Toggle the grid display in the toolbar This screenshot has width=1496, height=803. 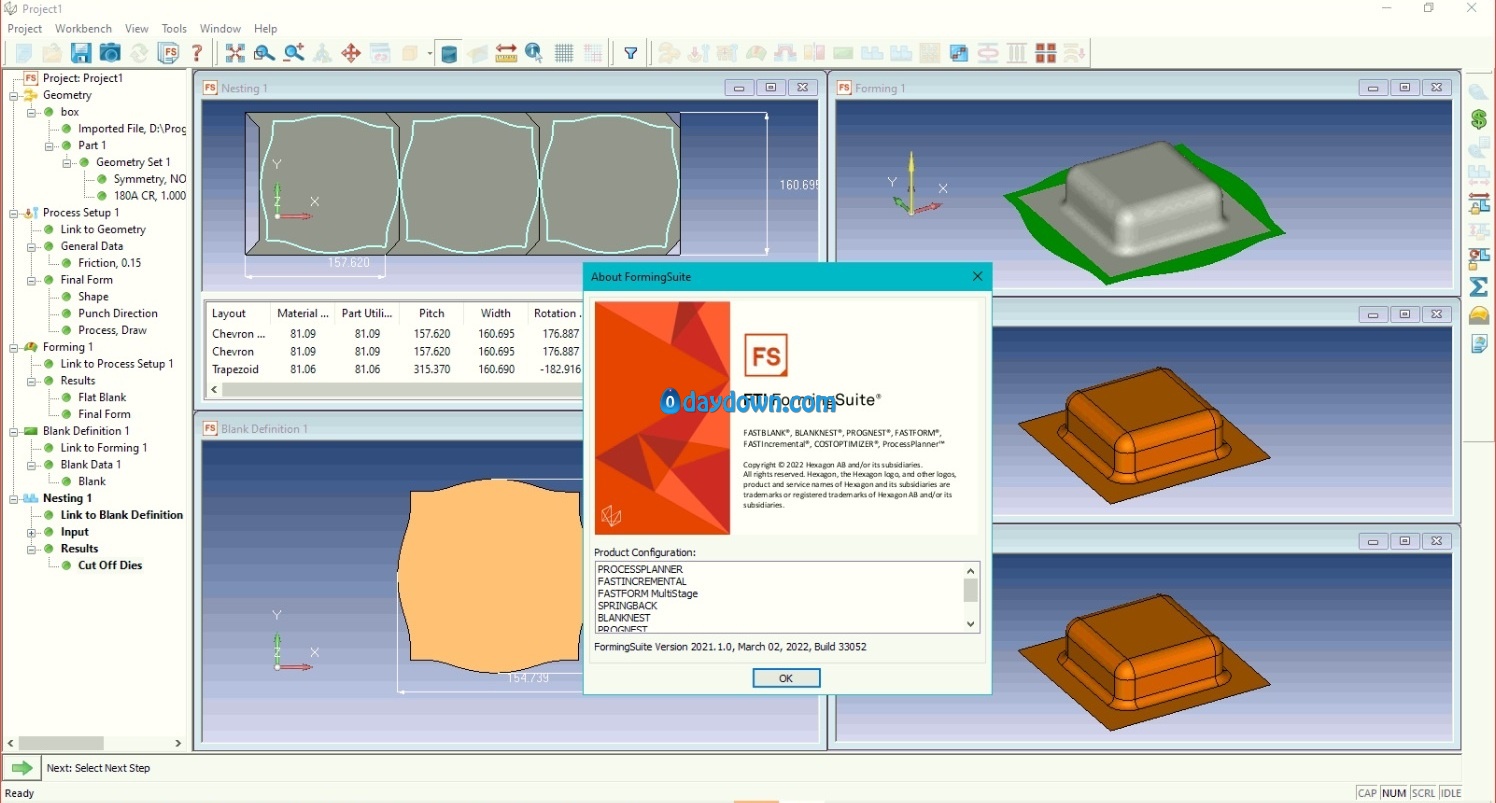click(x=564, y=53)
